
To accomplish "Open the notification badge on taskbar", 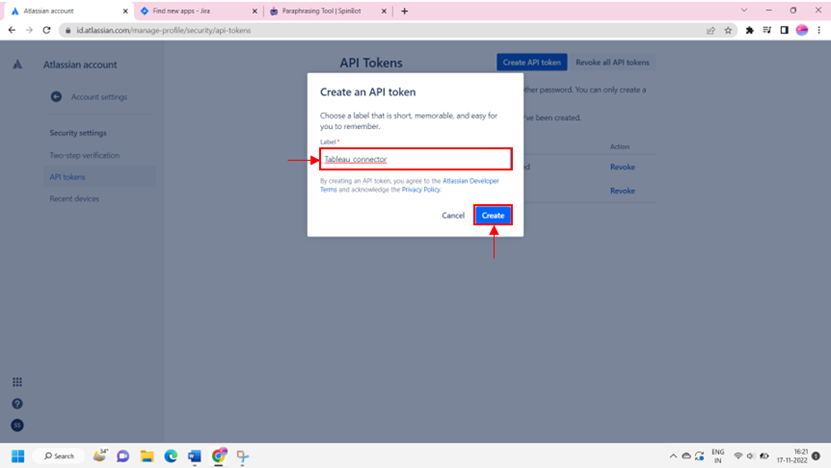I will (816, 456).
